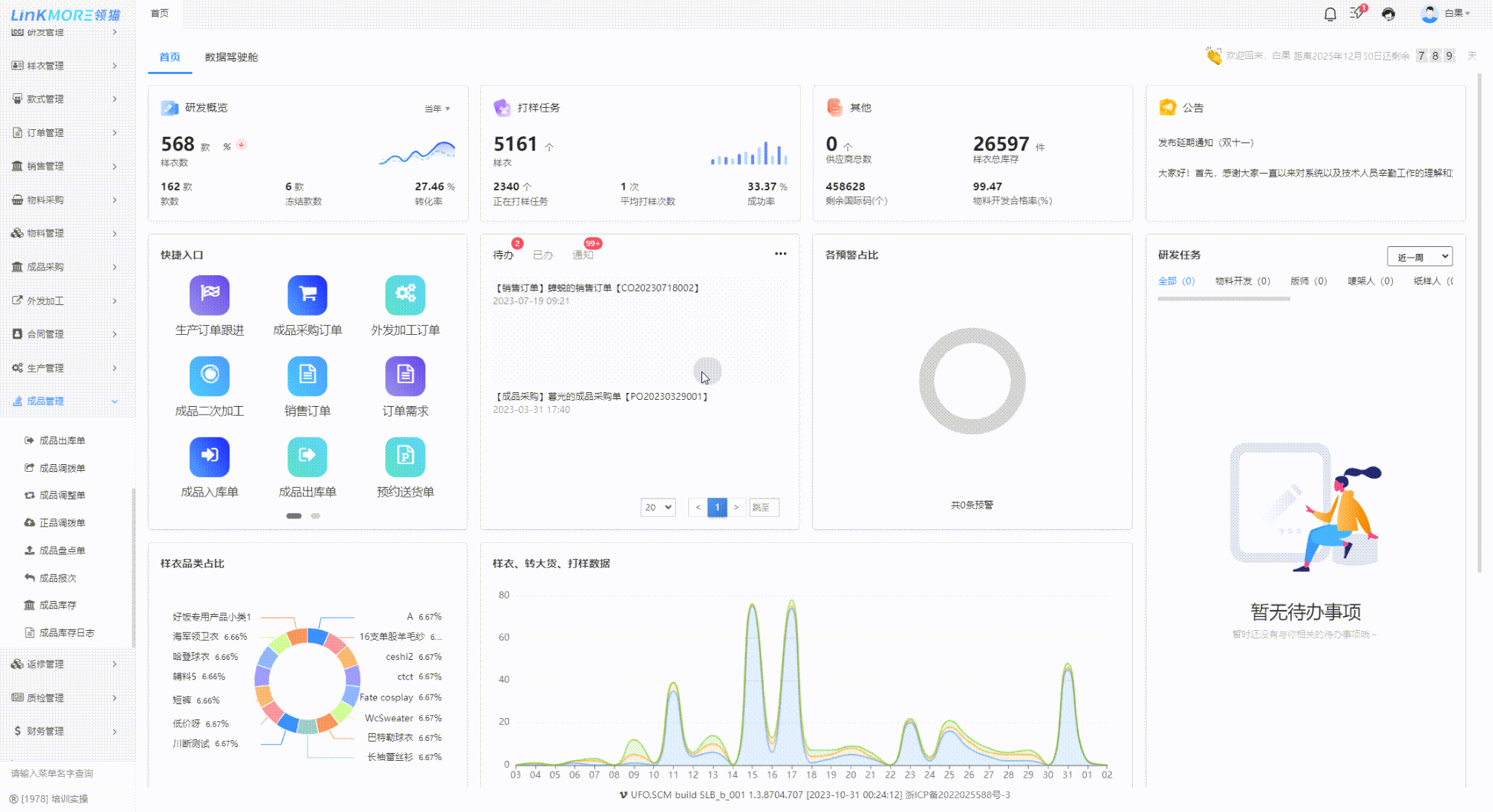Open sales order CO20230718002 to-do item

[x=597, y=288]
